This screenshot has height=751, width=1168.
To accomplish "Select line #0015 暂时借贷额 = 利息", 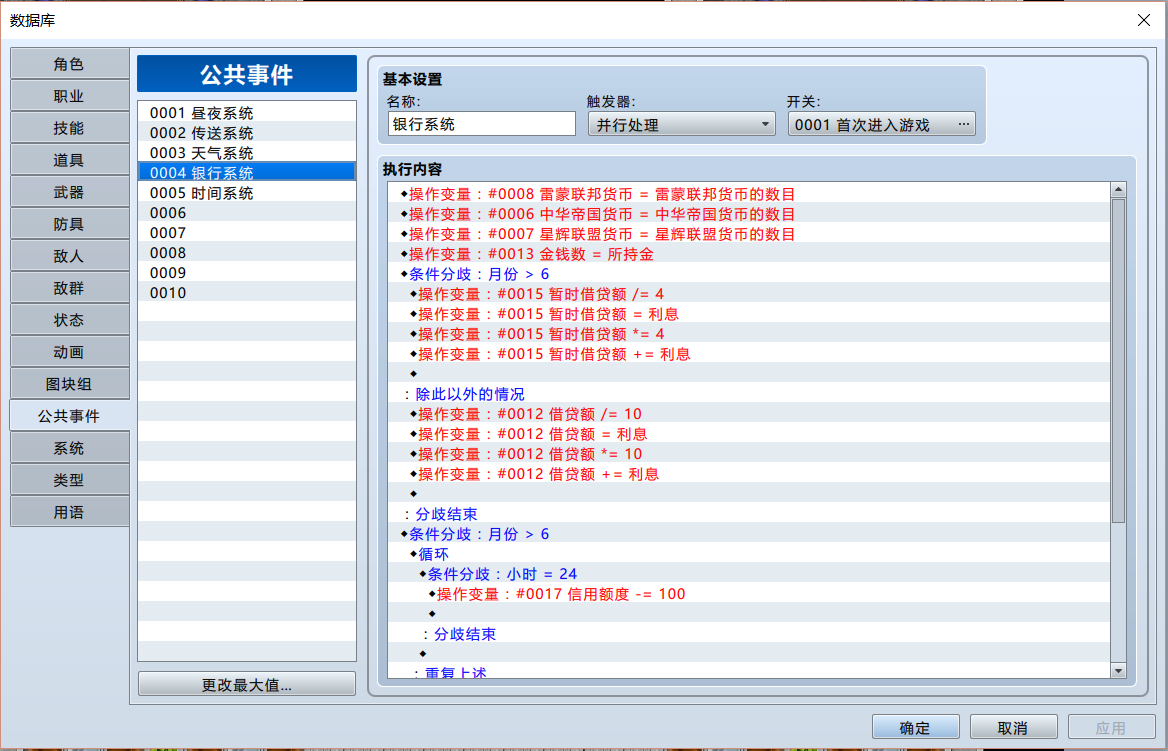I will (749, 314).
